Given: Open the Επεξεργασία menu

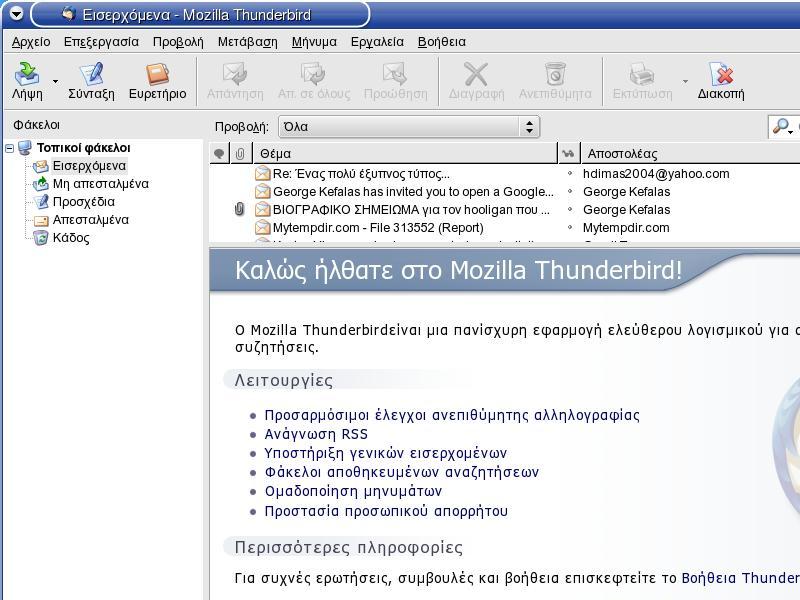Looking at the screenshot, I should (101, 42).
